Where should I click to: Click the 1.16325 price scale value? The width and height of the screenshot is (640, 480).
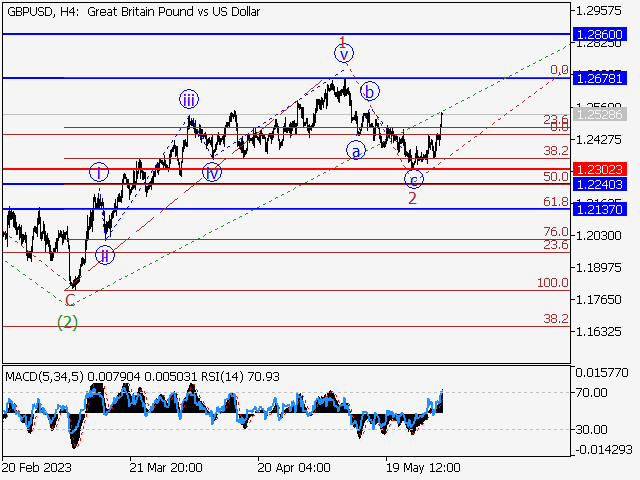point(598,331)
